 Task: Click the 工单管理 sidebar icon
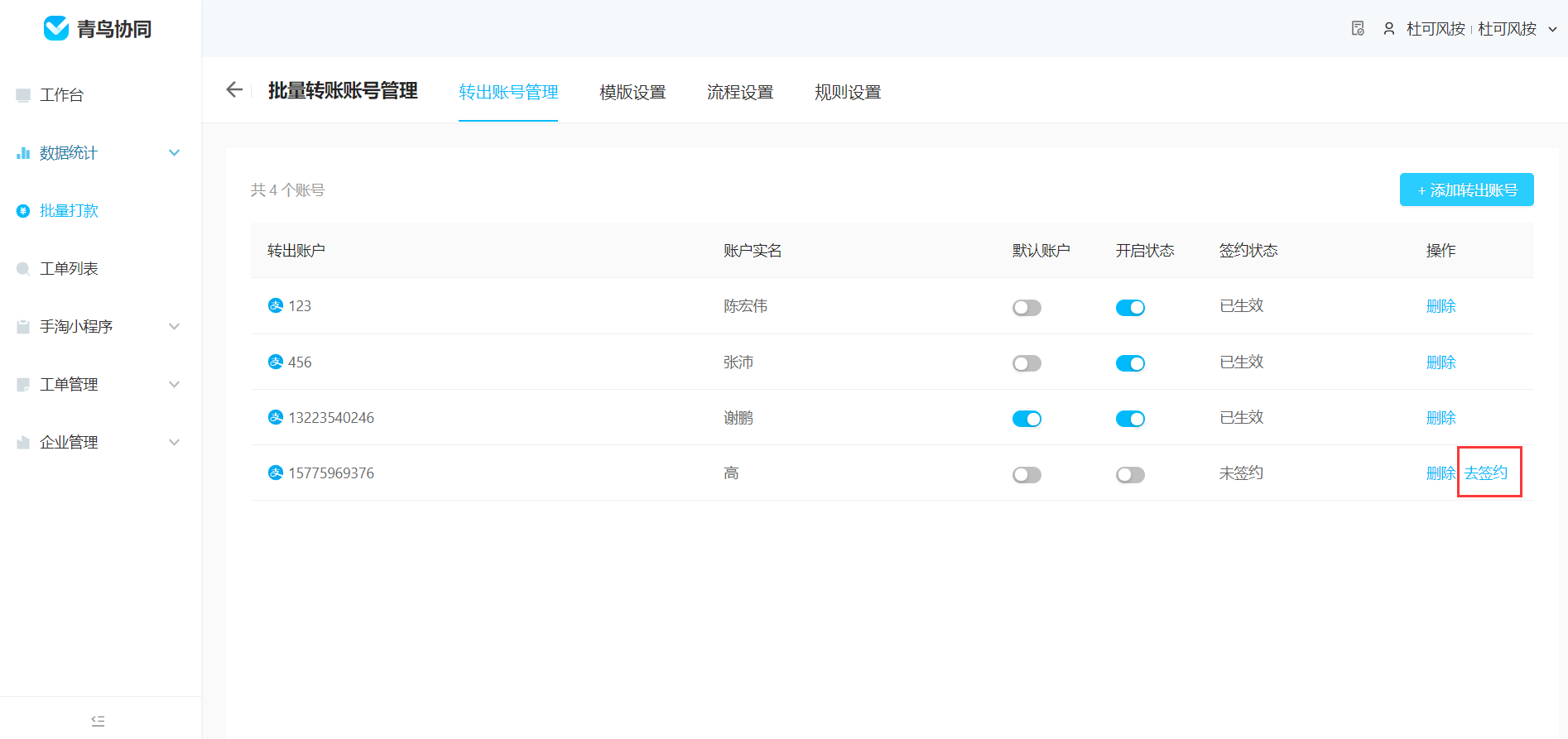click(23, 385)
